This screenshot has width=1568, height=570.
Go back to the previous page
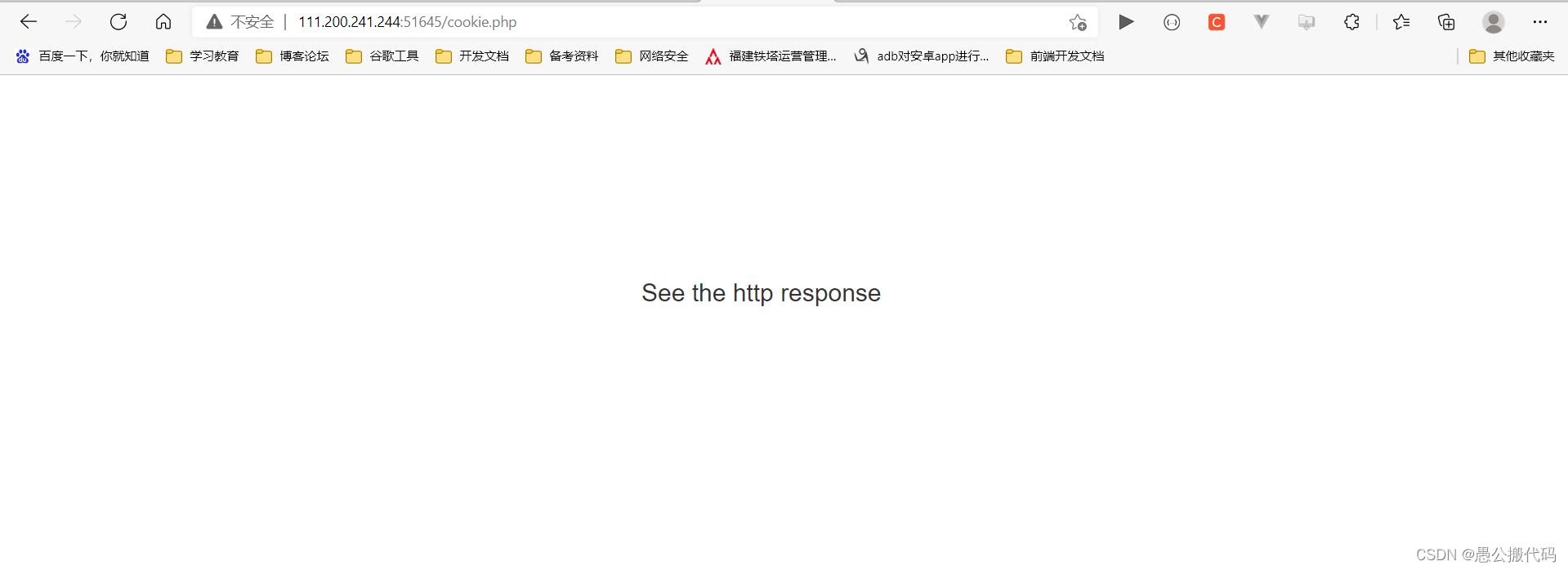click(x=29, y=22)
